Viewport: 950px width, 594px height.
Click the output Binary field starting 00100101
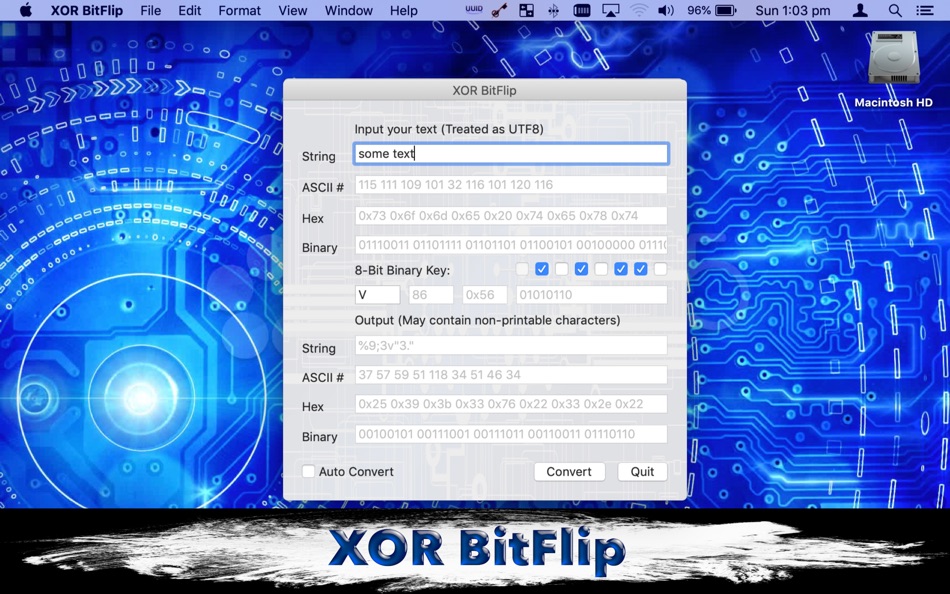(x=511, y=434)
